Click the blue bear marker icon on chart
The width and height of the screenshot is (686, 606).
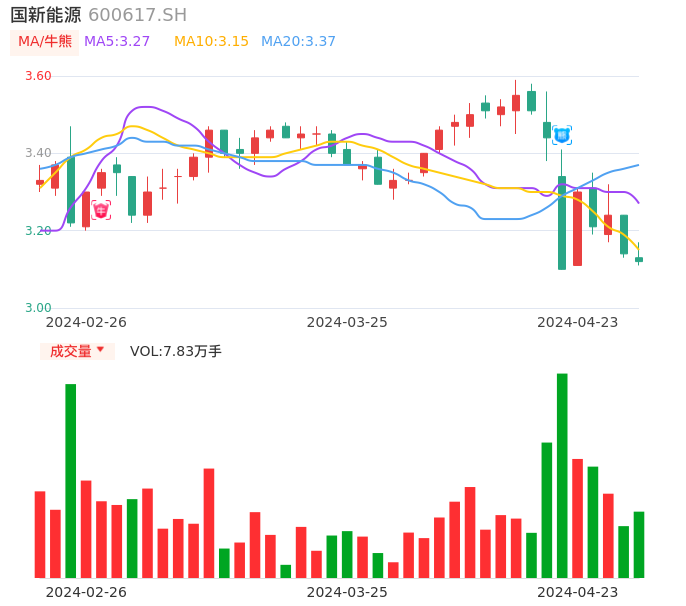tap(562, 135)
